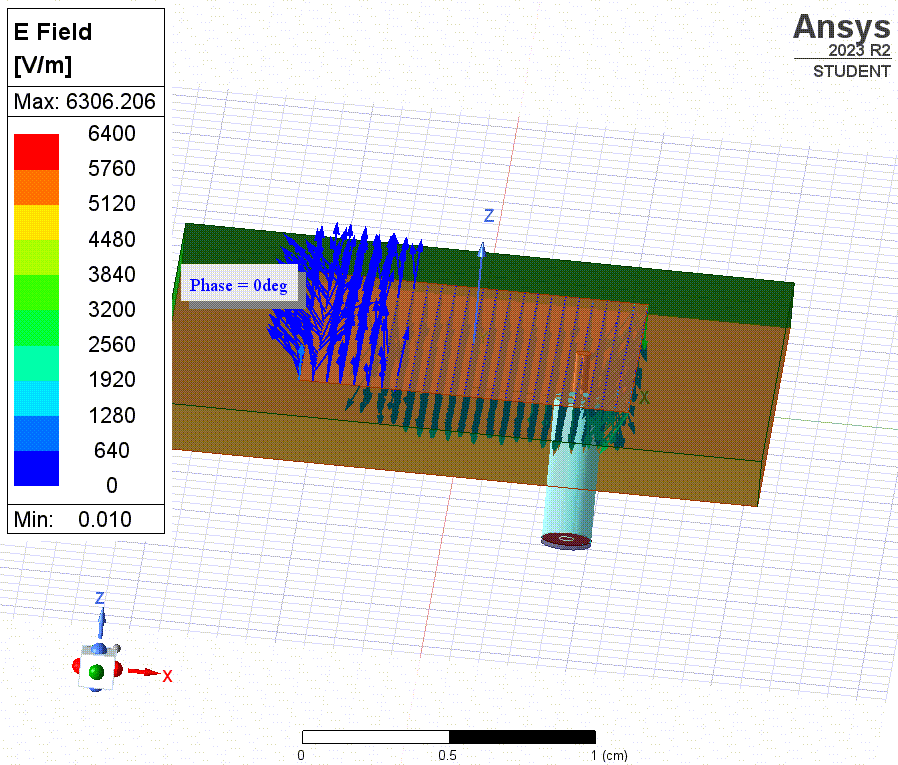Pick the dark blue band at the legend bottom

pos(37,468)
